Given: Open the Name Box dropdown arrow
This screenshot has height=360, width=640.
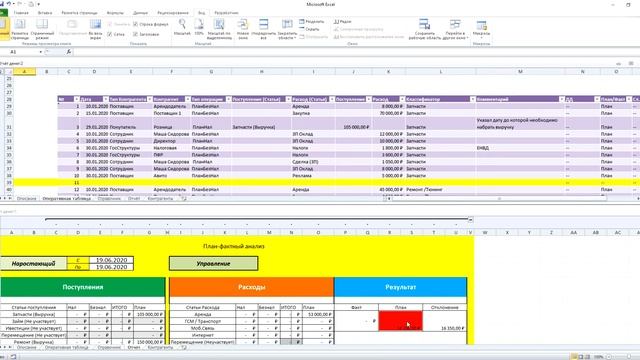Looking at the screenshot, I should (40, 52).
